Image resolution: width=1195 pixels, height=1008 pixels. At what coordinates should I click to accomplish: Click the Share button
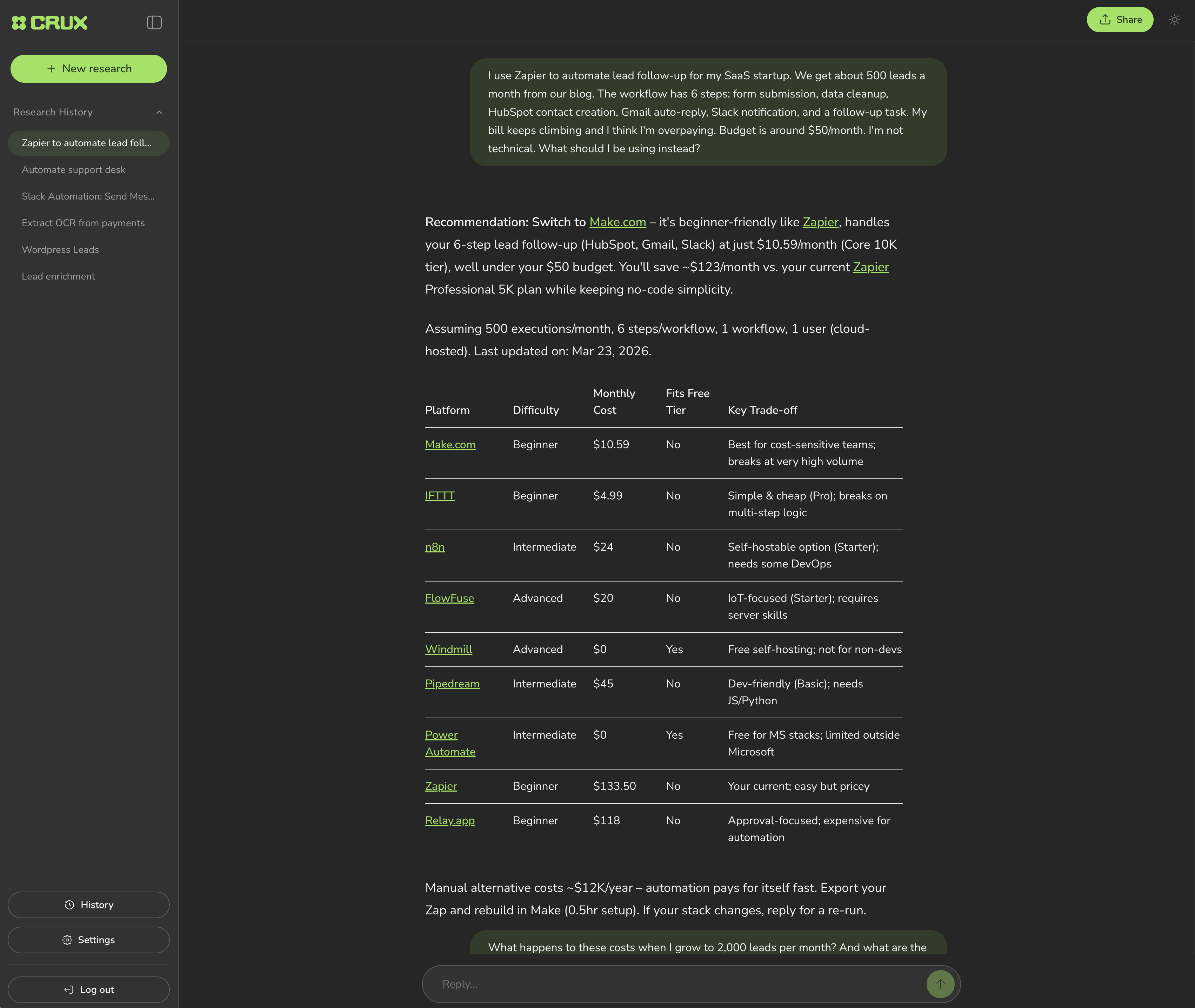click(x=1120, y=19)
